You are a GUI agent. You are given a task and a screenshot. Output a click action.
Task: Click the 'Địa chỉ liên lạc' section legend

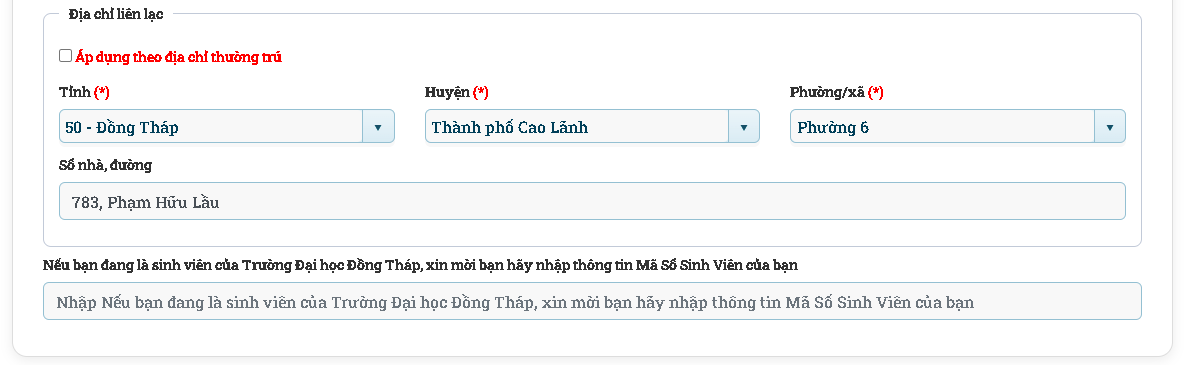(x=115, y=14)
